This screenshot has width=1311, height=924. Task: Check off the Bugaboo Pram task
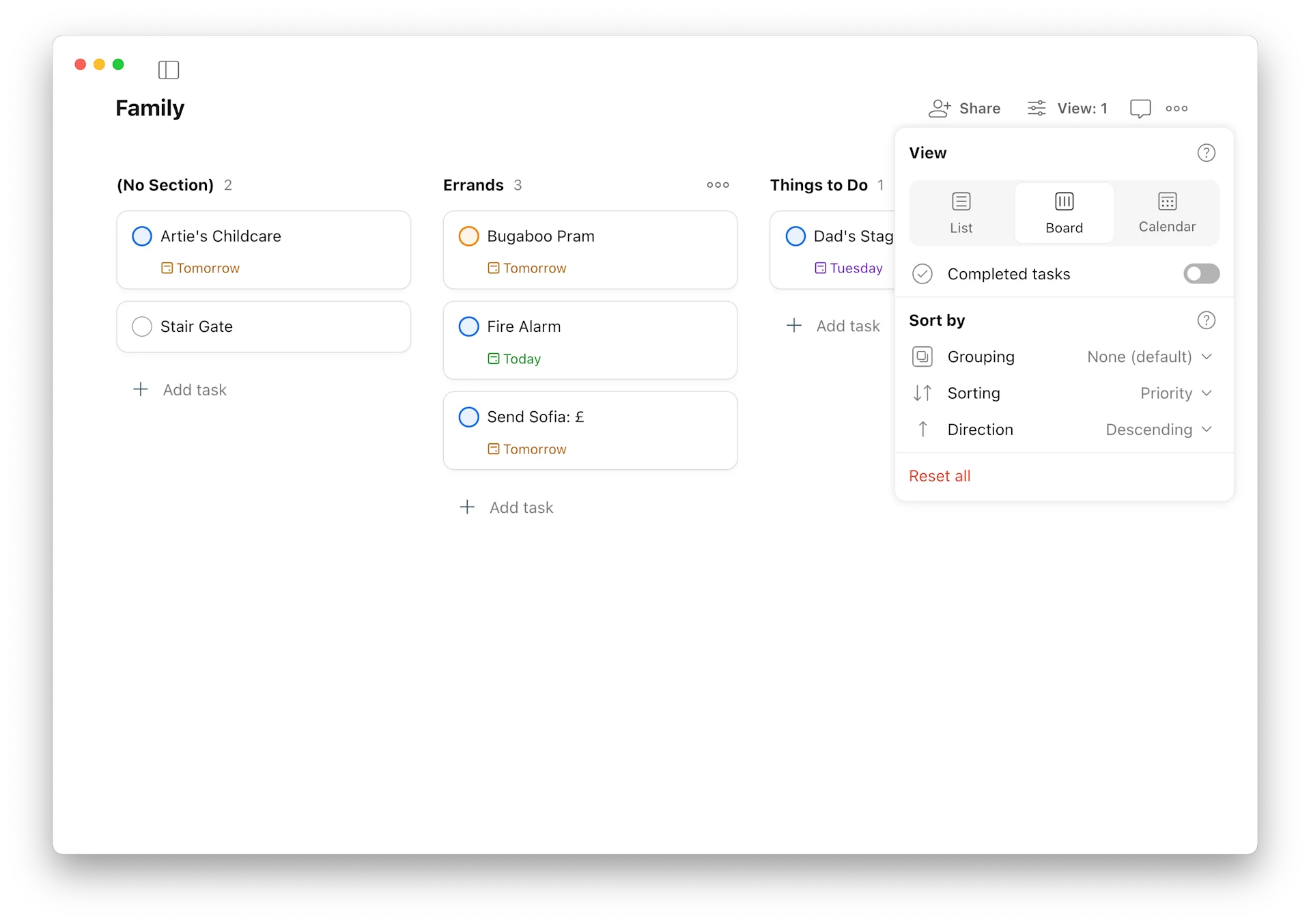coord(468,236)
